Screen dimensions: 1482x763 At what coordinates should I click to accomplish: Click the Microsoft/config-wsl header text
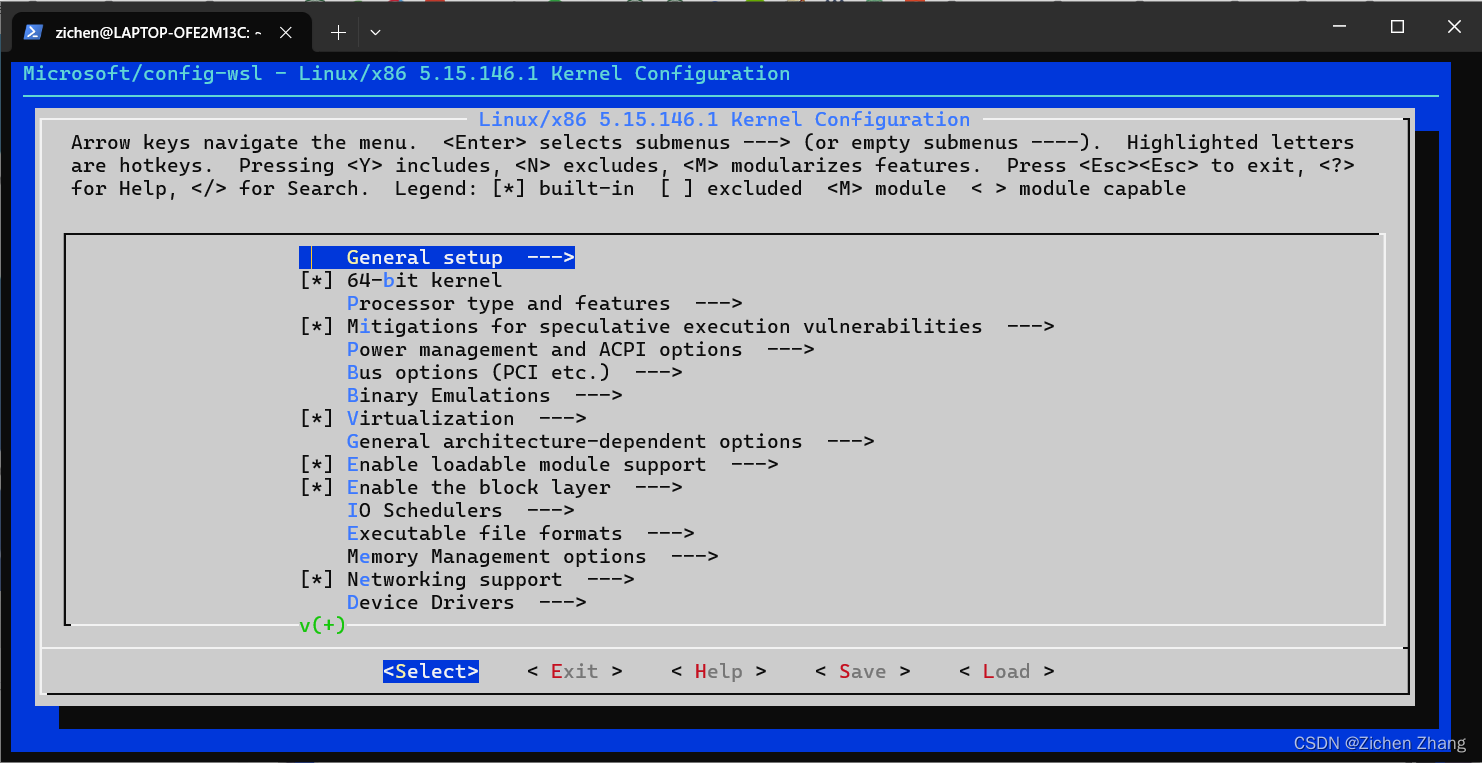(142, 73)
